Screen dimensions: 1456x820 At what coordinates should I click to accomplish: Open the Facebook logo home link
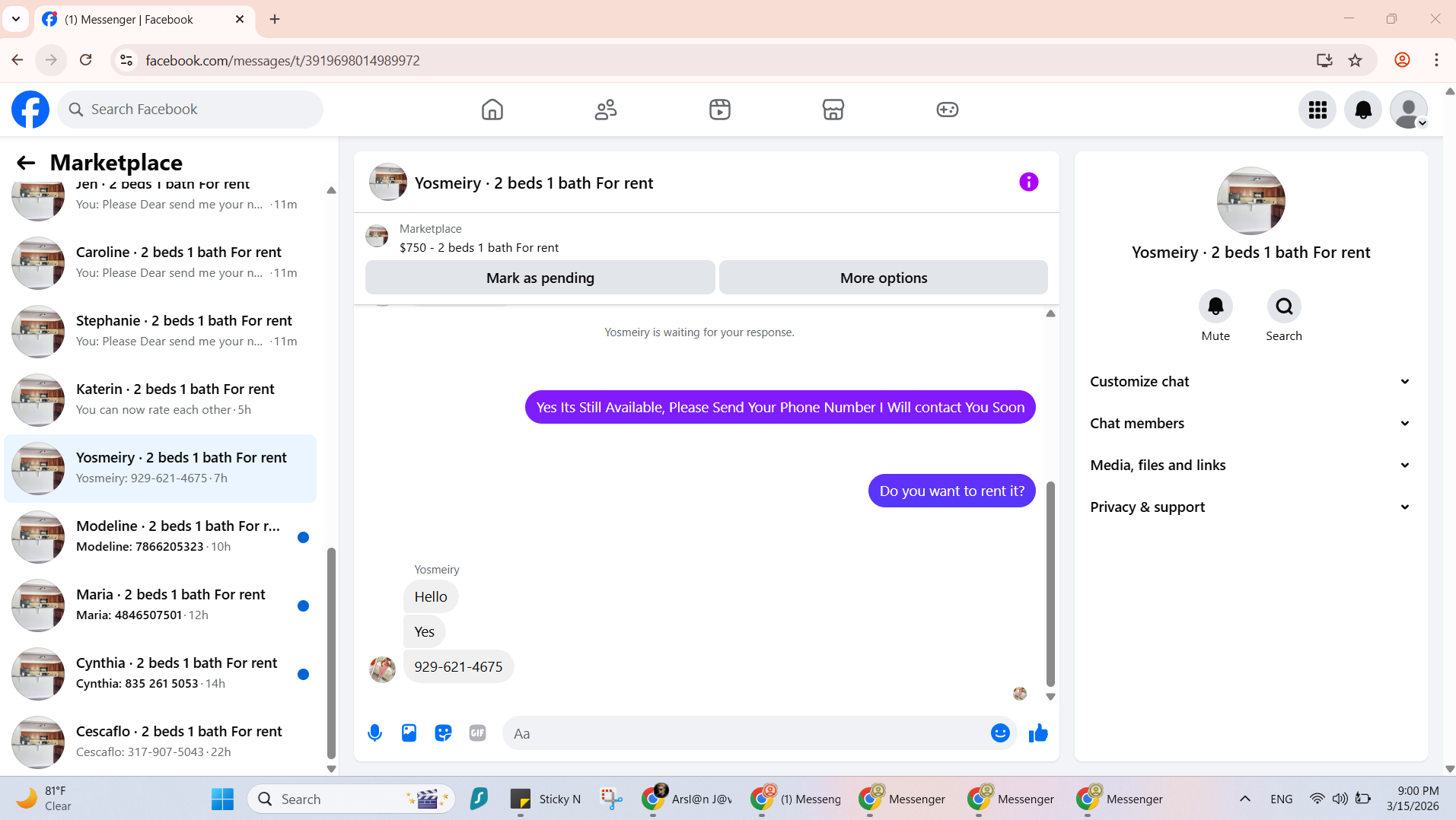(x=30, y=110)
